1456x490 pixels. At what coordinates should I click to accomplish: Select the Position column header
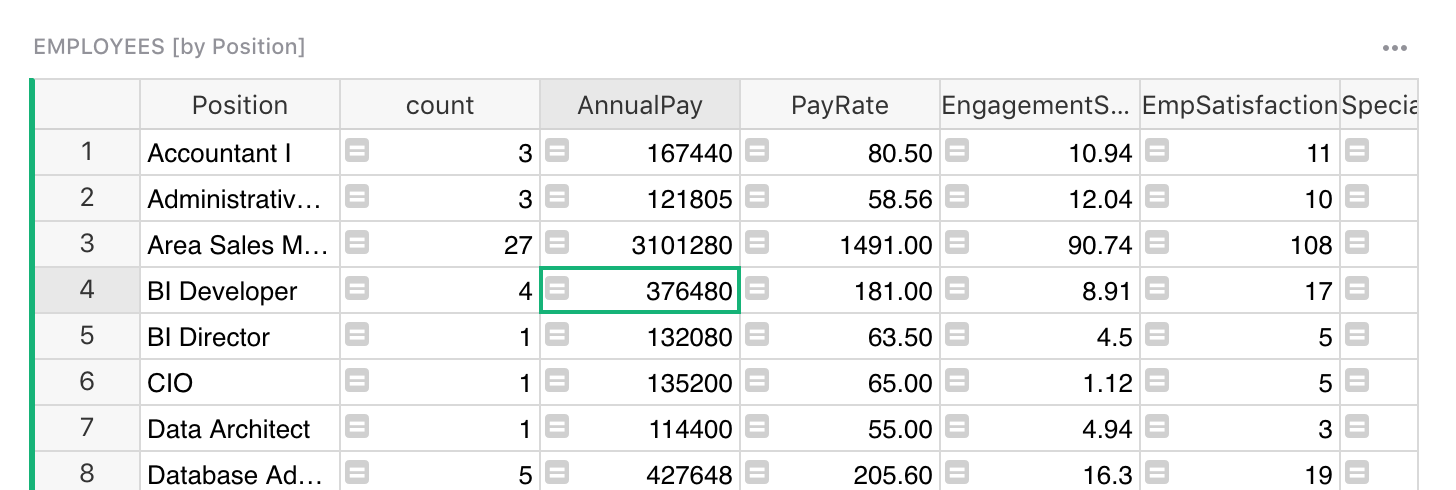[x=240, y=105]
